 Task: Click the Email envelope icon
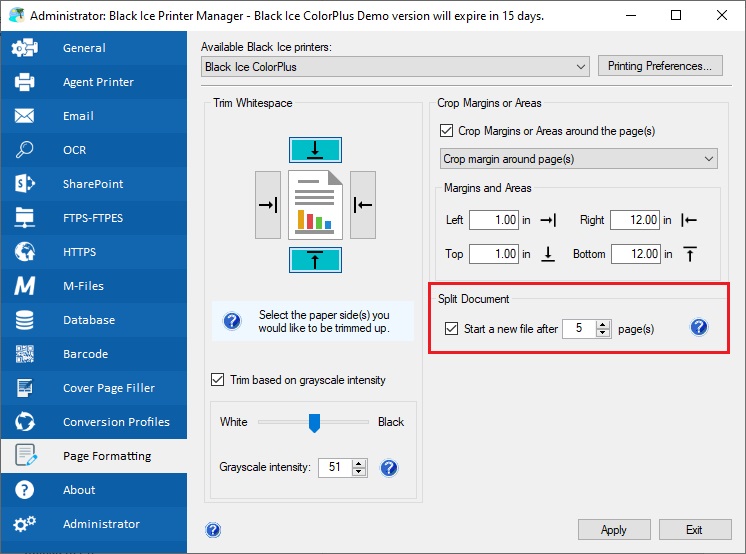tap(24, 116)
